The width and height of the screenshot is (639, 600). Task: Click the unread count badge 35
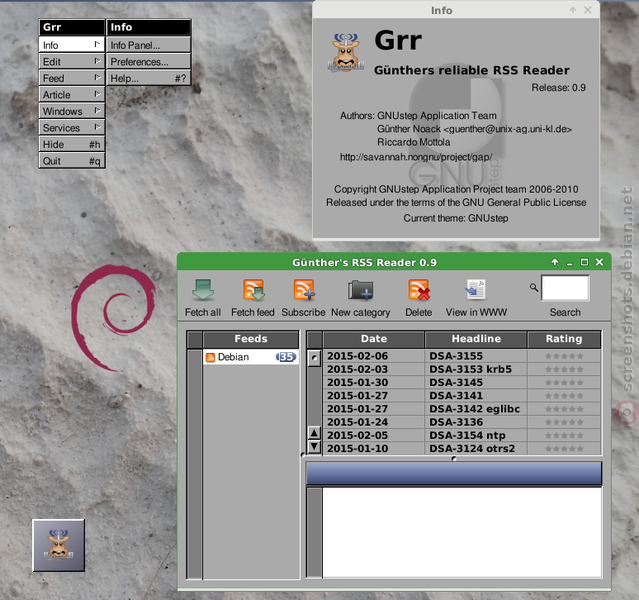point(286,357)
